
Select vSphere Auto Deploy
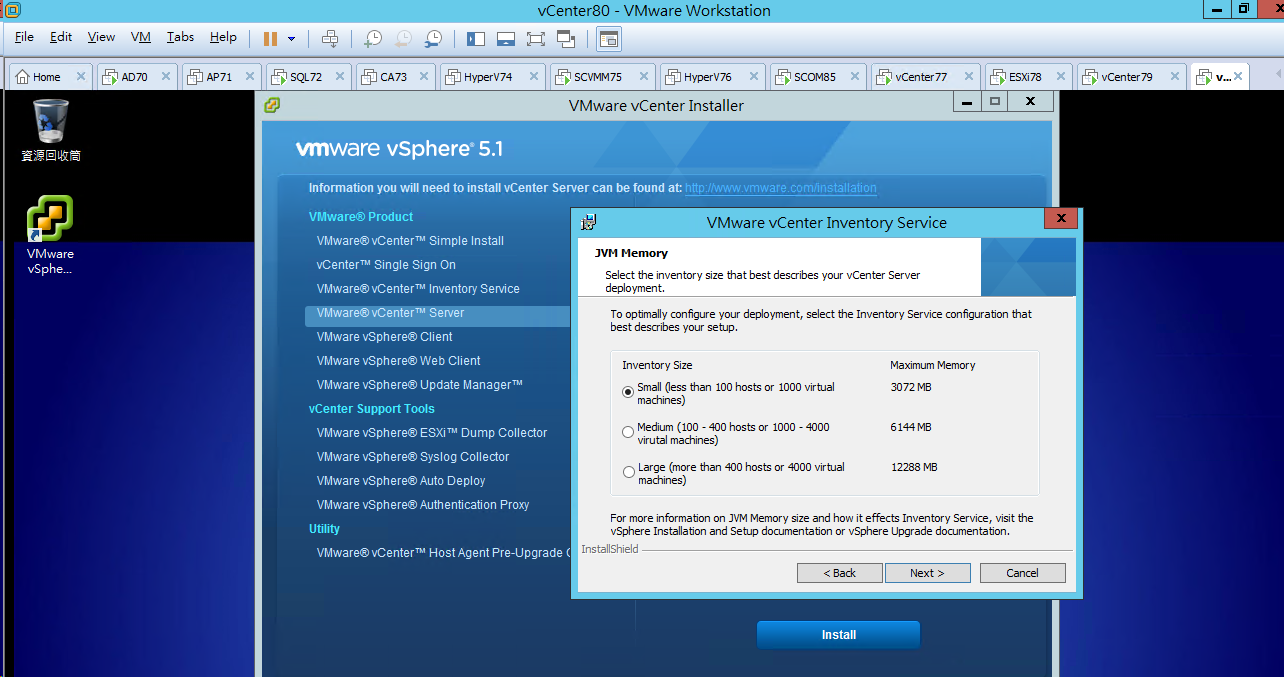tap(401, 481)
